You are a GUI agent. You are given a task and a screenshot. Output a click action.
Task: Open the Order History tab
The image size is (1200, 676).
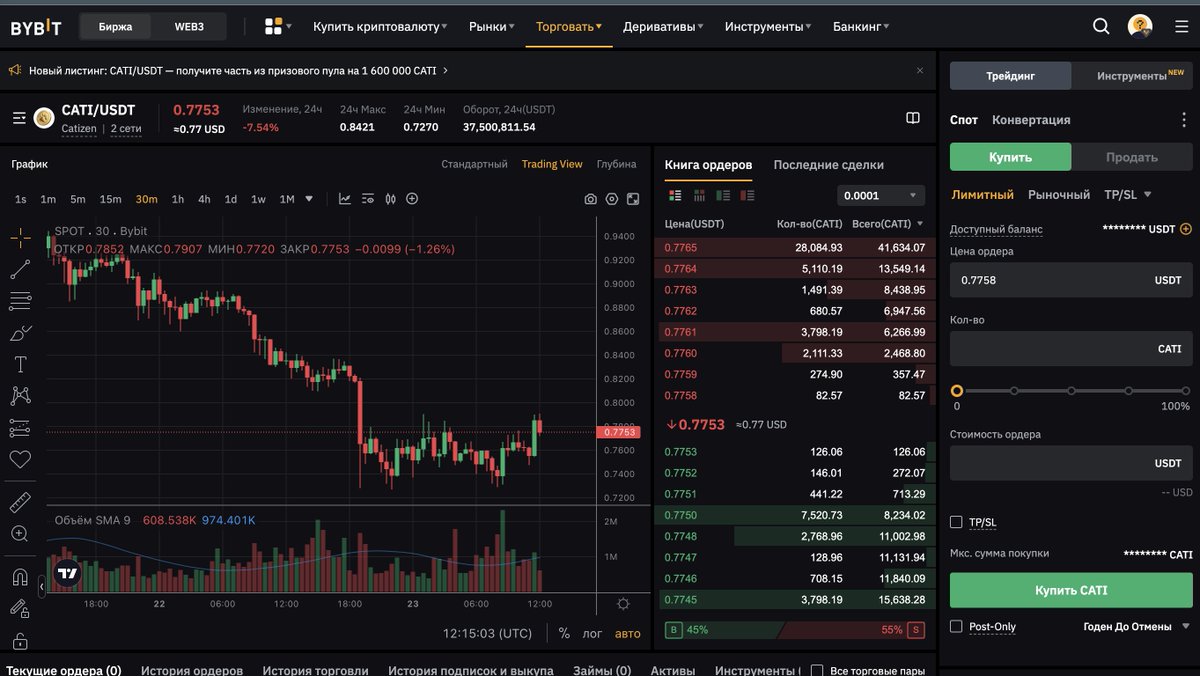192,670
